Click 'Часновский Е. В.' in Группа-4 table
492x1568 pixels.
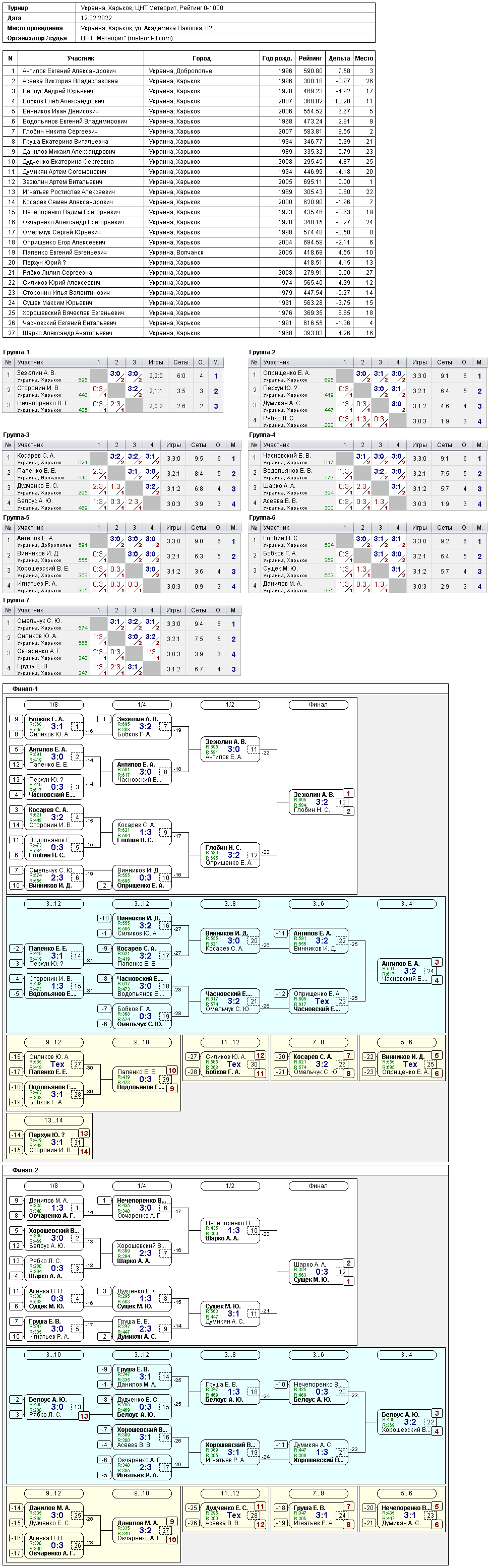click(x=286, y=455)
